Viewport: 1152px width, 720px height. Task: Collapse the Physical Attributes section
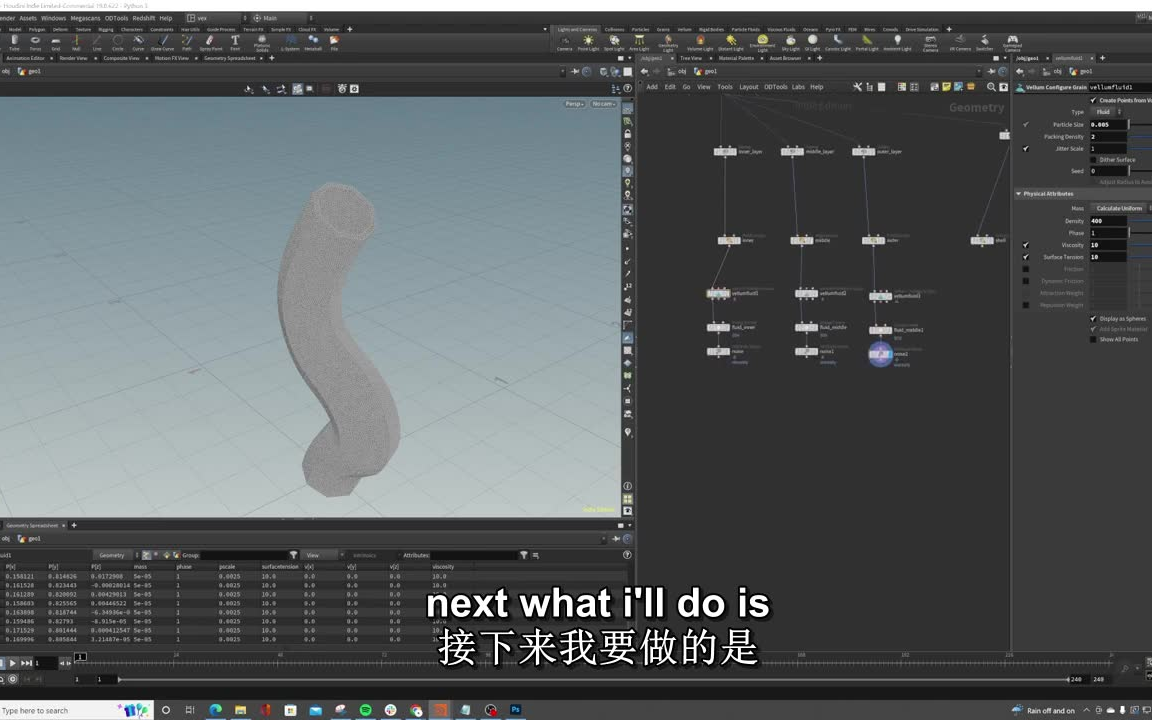(1018, 192)
